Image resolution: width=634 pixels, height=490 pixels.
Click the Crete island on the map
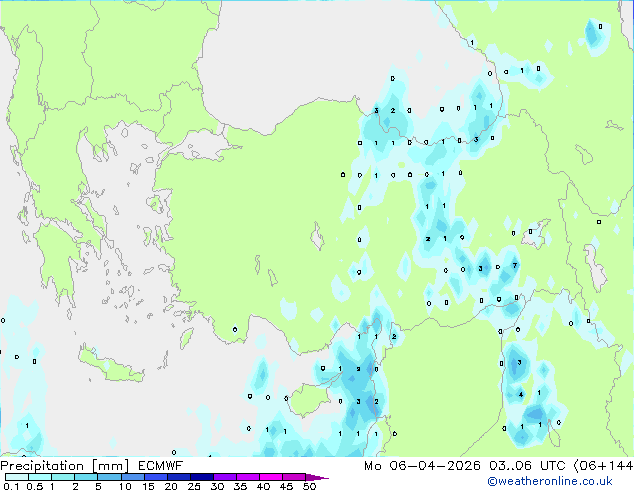(x=112, y=365)
